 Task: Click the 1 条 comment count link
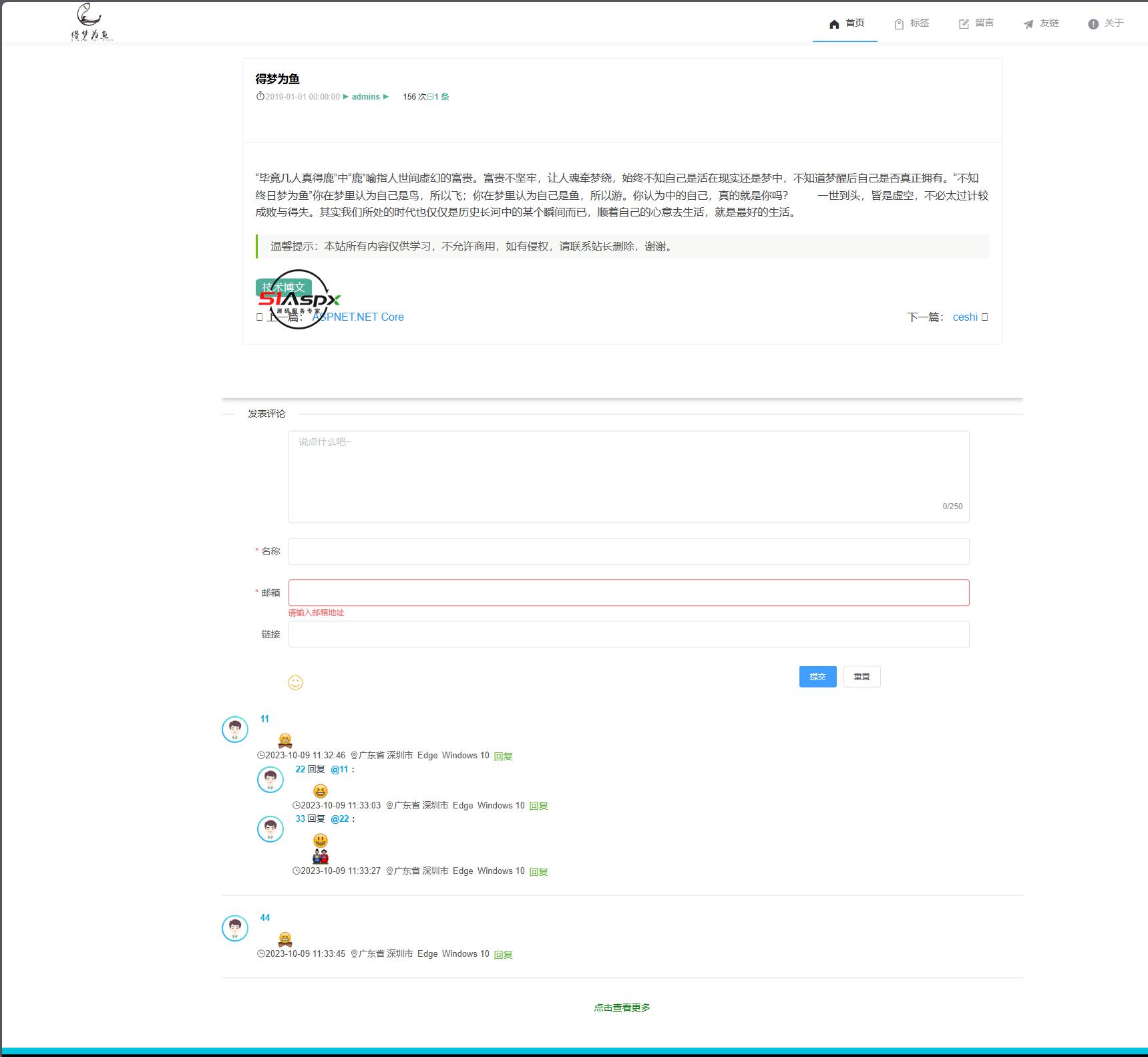[x=441, y=97]
